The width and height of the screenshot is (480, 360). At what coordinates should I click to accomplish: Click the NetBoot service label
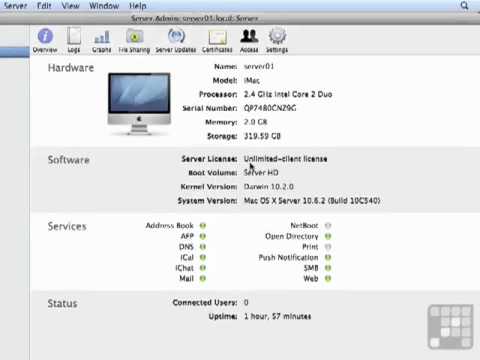click(304, 226)
